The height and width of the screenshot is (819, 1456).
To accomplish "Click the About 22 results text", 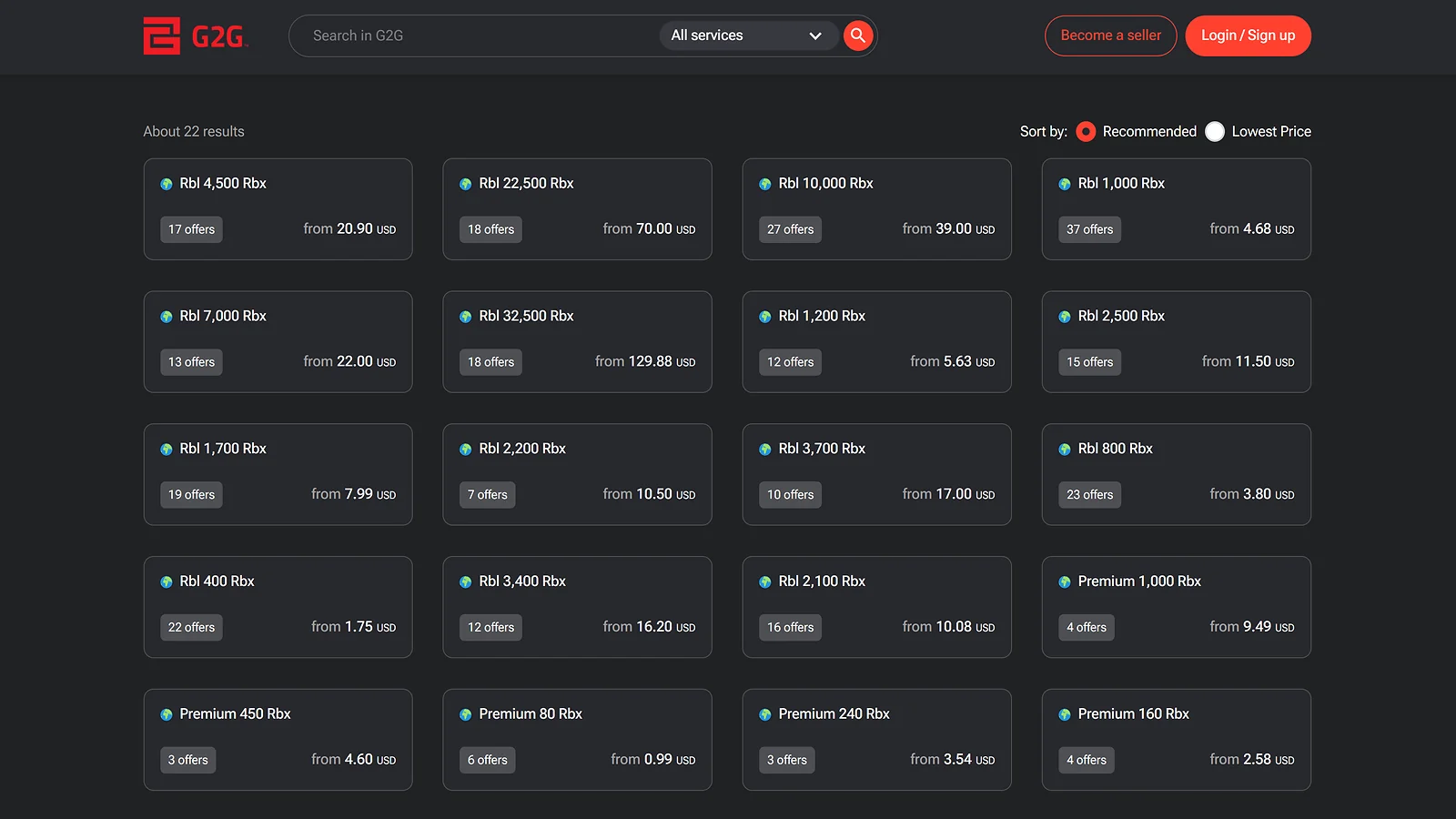I will point(194,131).
